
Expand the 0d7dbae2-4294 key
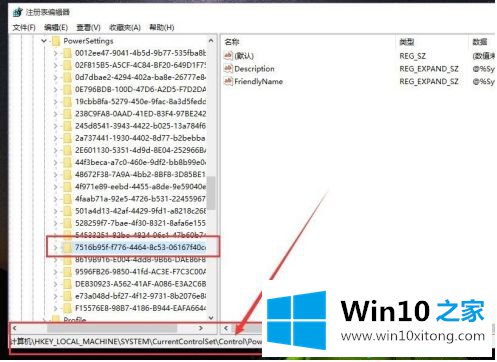(55, 77)
